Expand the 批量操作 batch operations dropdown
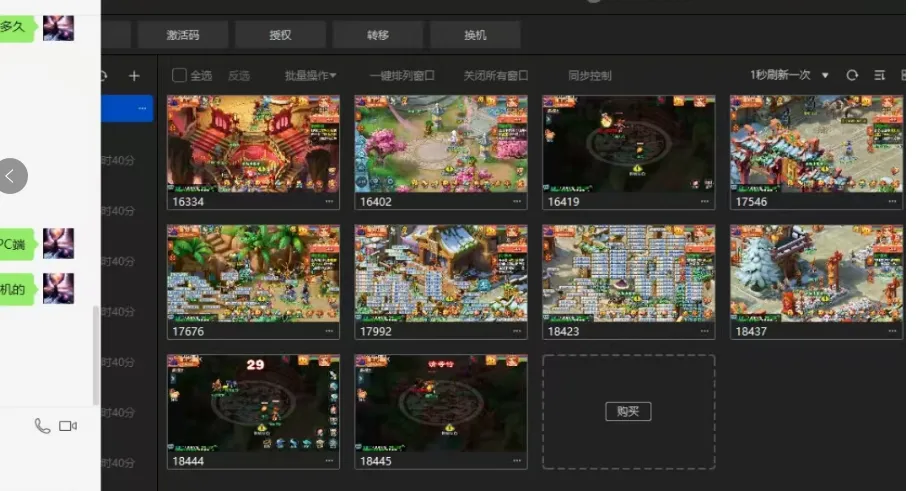The width and height of the screenshot is (922, 491). tap(310, 75)
